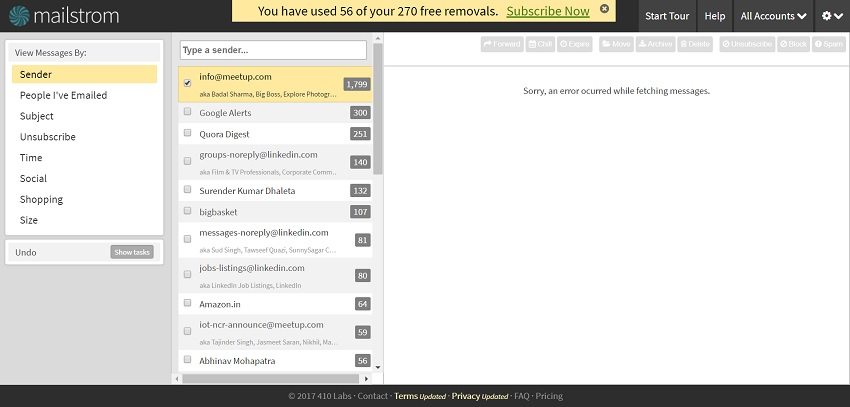Click the sender list horizontal scrollbar thumb
Screen dimensions: 850x407
pos(271,379)
